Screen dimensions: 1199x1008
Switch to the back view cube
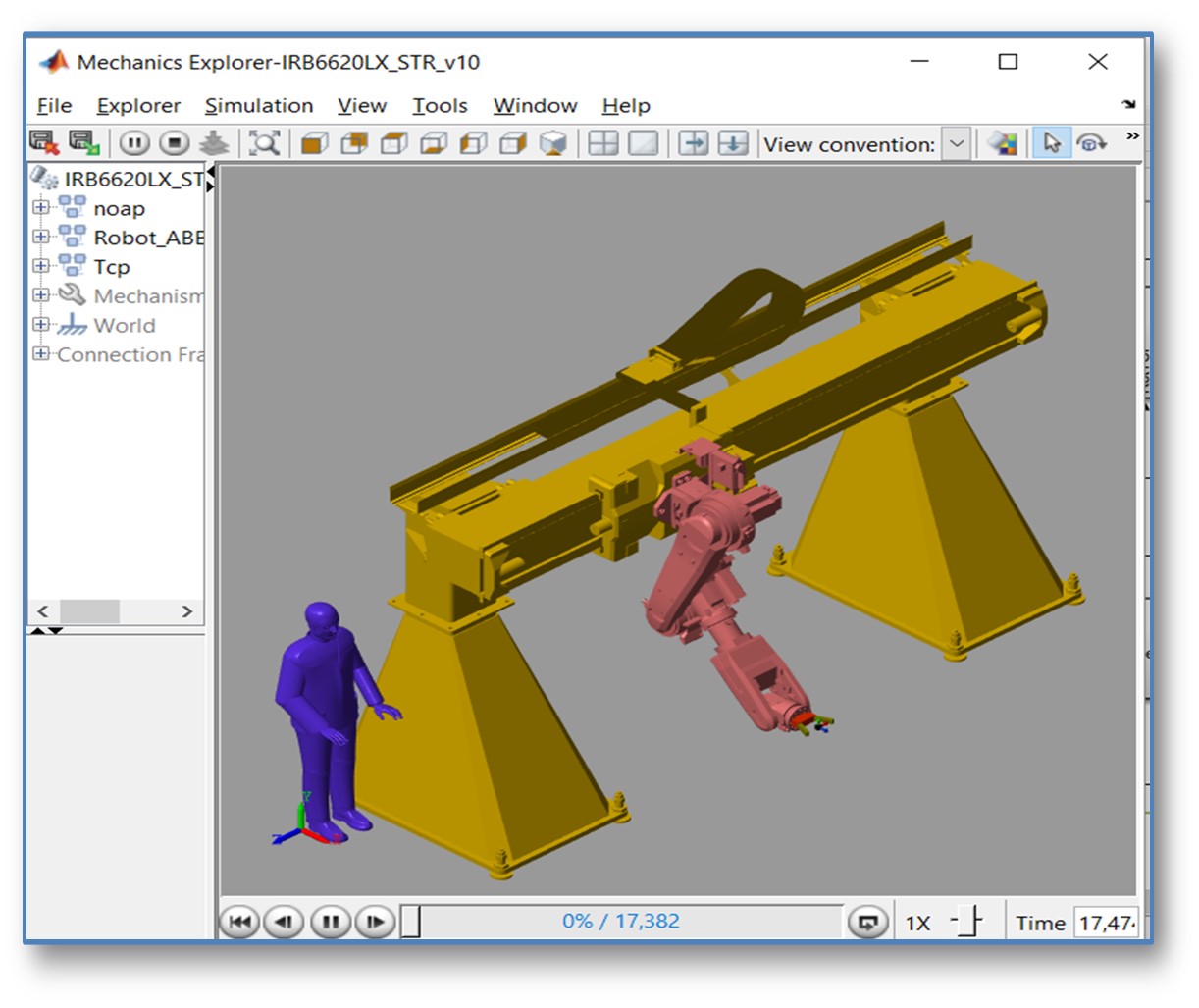(x=354, y=143)
